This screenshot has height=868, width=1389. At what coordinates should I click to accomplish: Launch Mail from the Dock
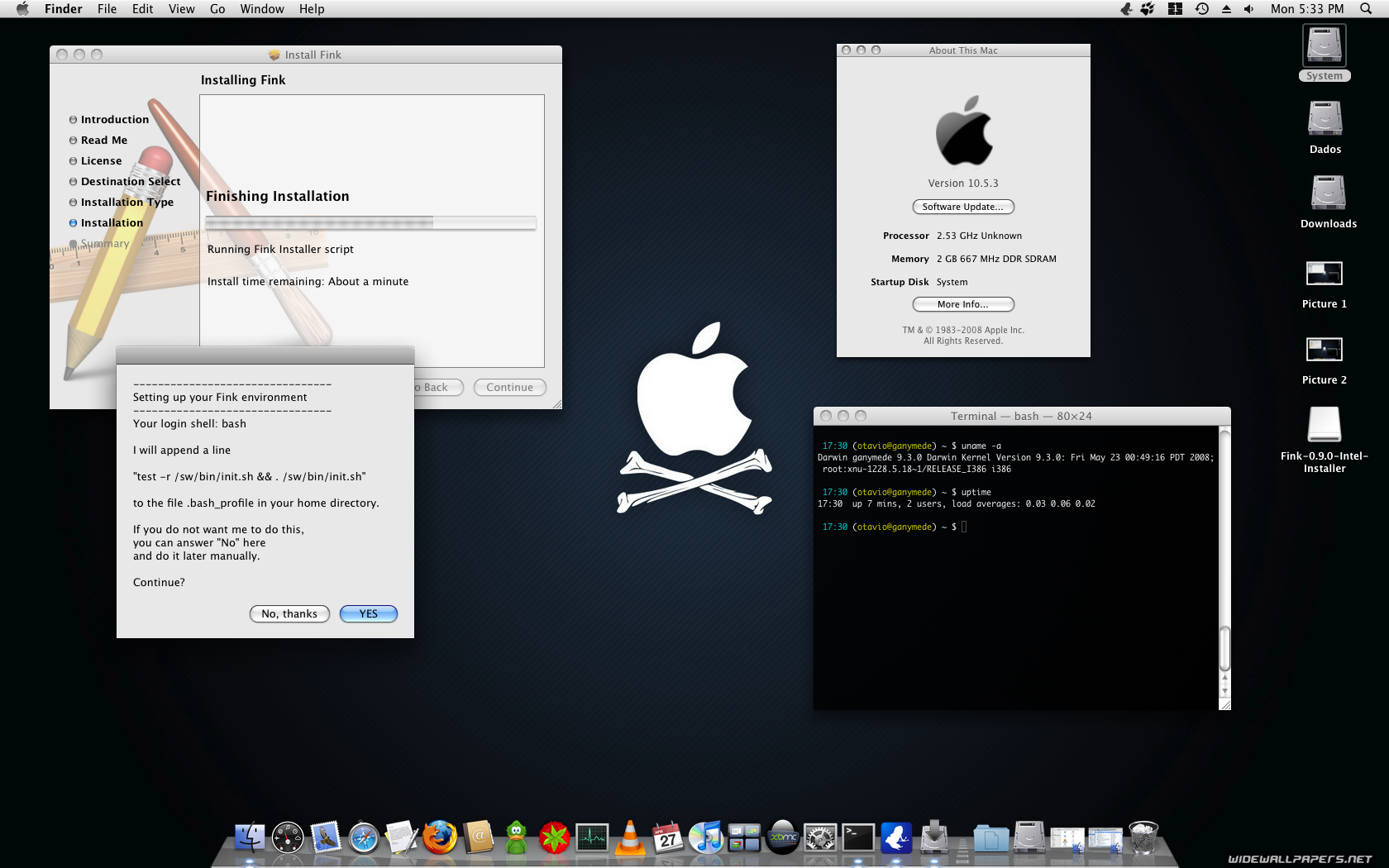pyautogui.click(x=326, y=837)
